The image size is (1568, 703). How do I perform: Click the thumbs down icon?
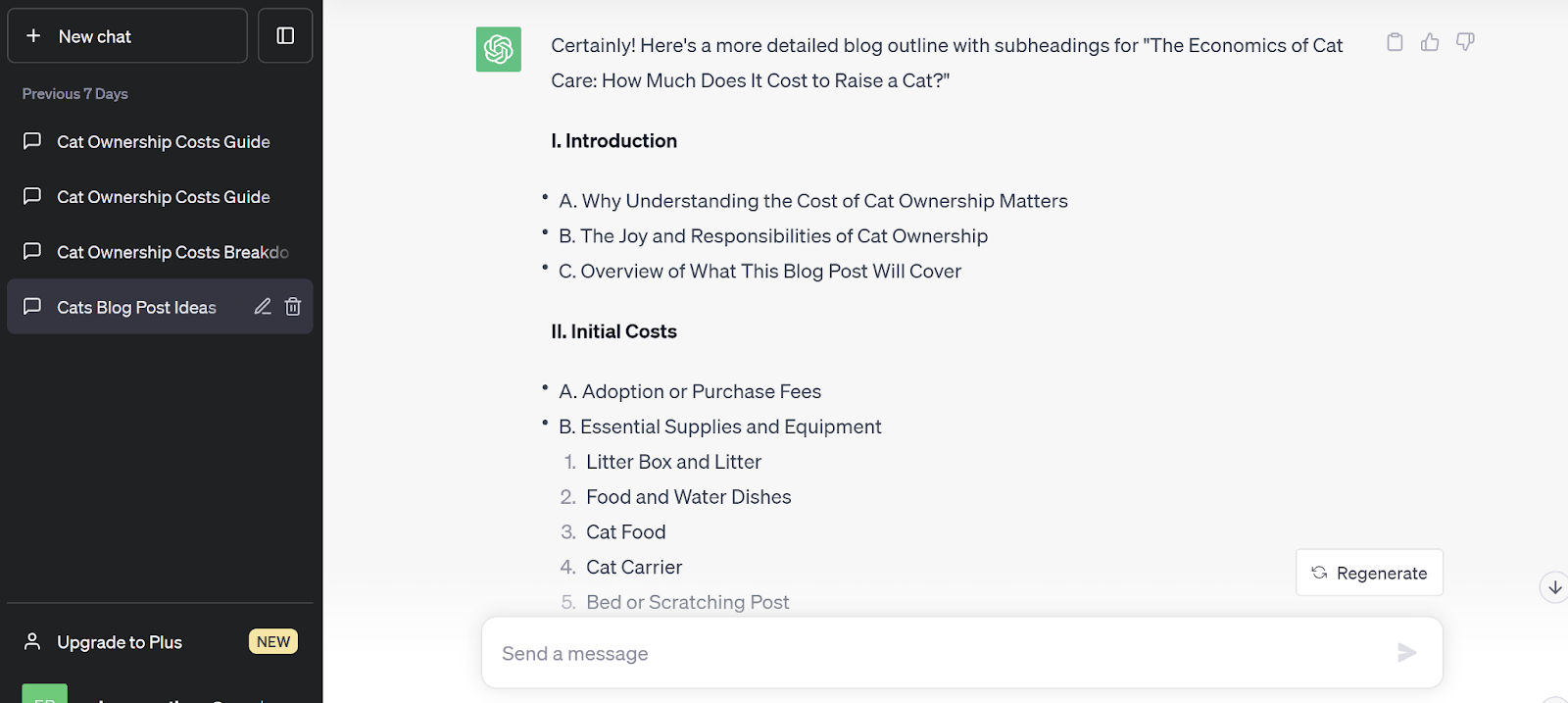[x=1465, y=42]
